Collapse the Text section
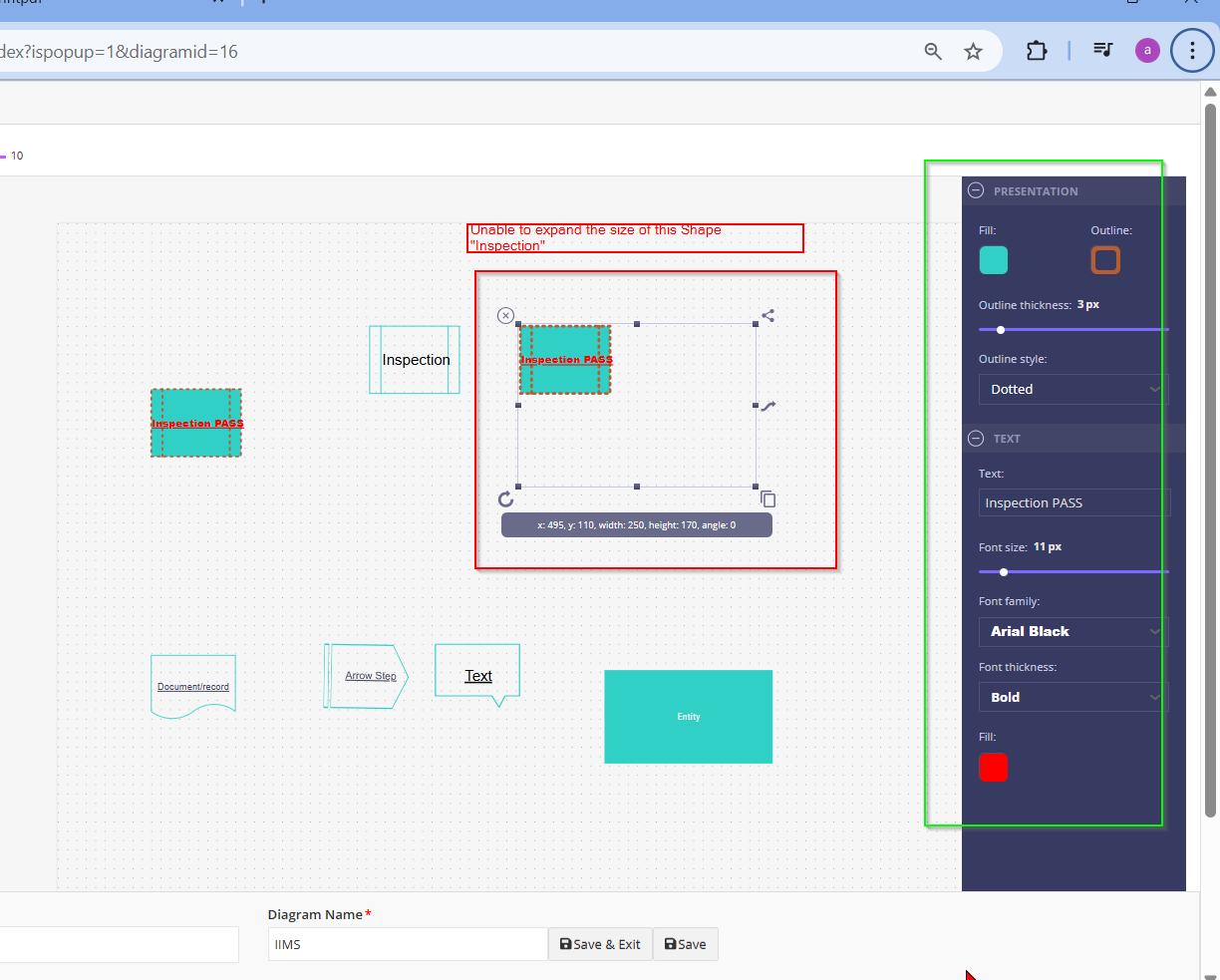Viewport: 1220px width, 980px height. 976,439
